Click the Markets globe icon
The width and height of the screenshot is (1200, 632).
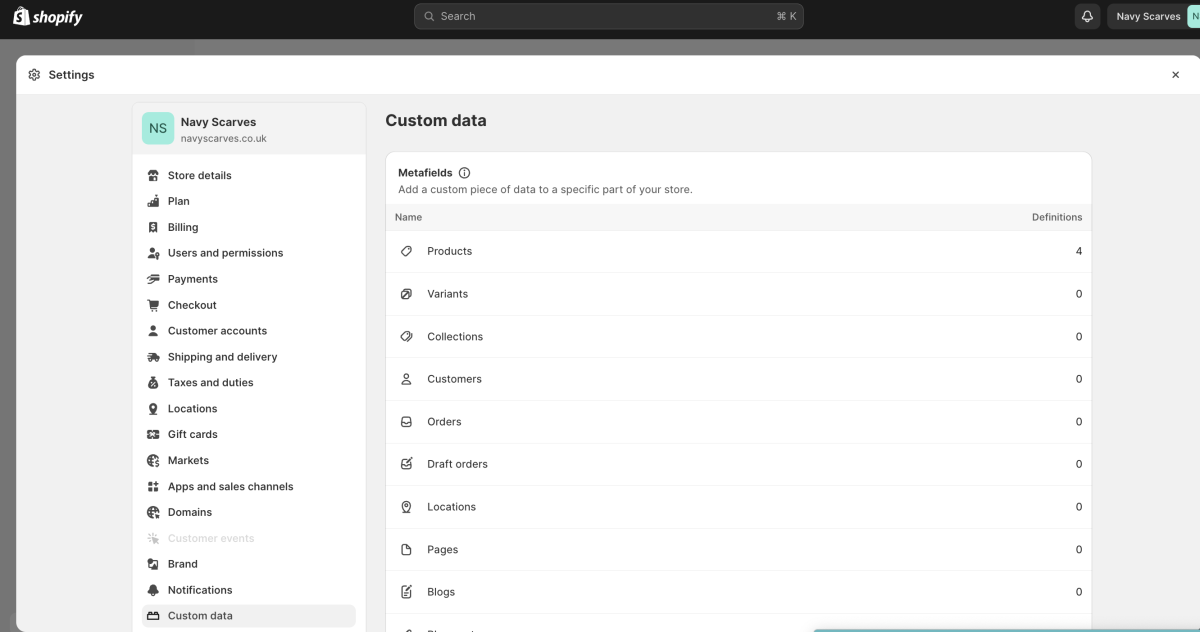[x=153, y=461]
